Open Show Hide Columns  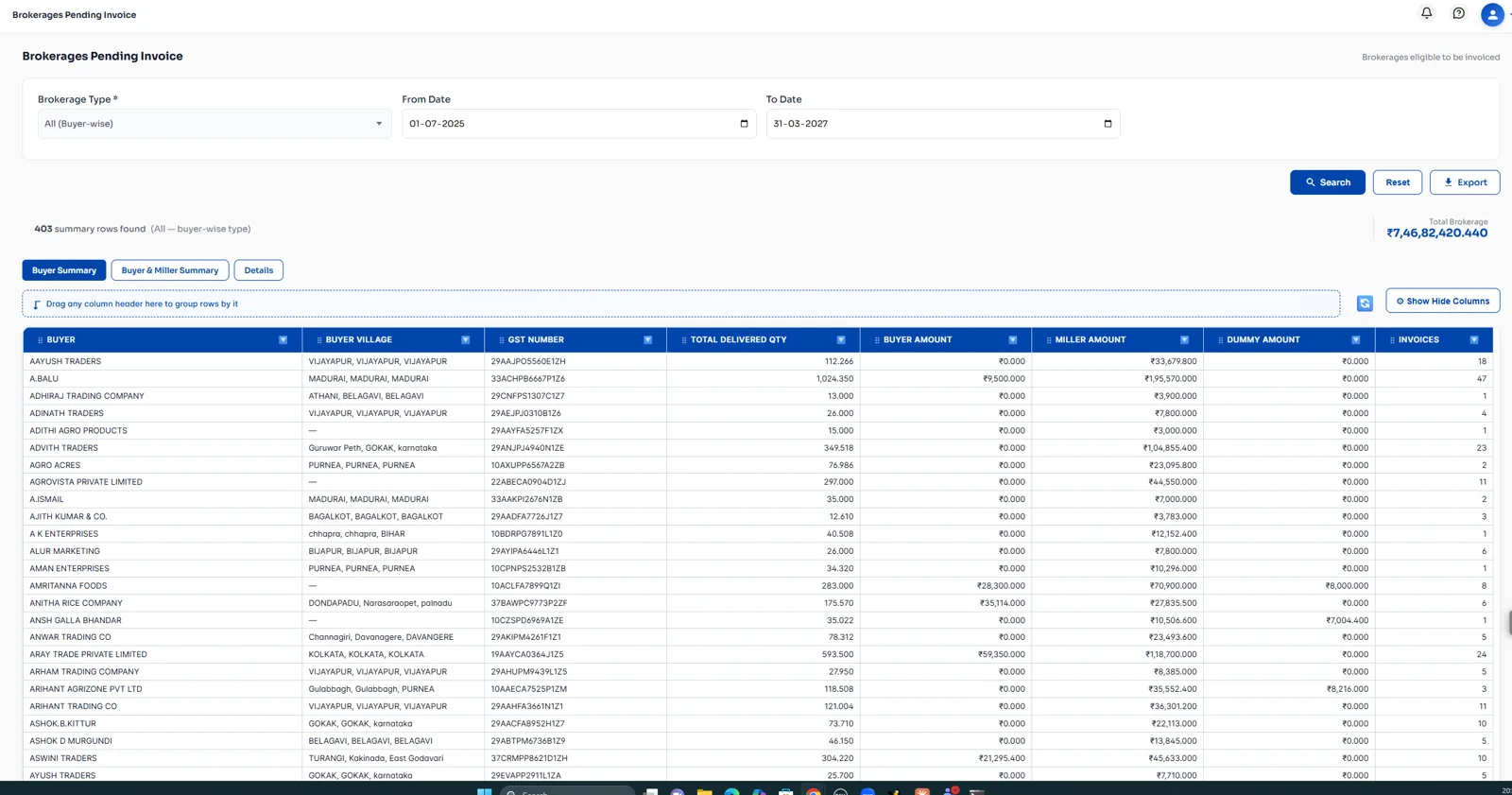[x=1443, y=301]
